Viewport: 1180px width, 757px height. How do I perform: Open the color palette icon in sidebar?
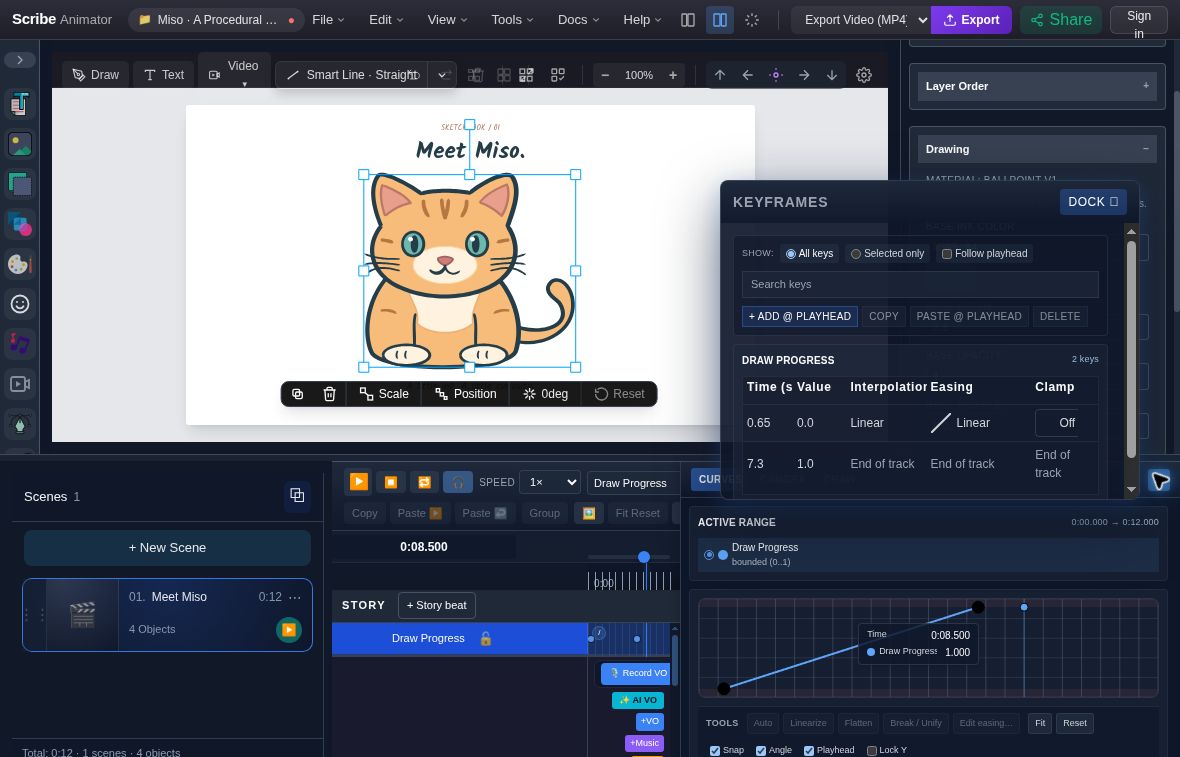[20, 264]
